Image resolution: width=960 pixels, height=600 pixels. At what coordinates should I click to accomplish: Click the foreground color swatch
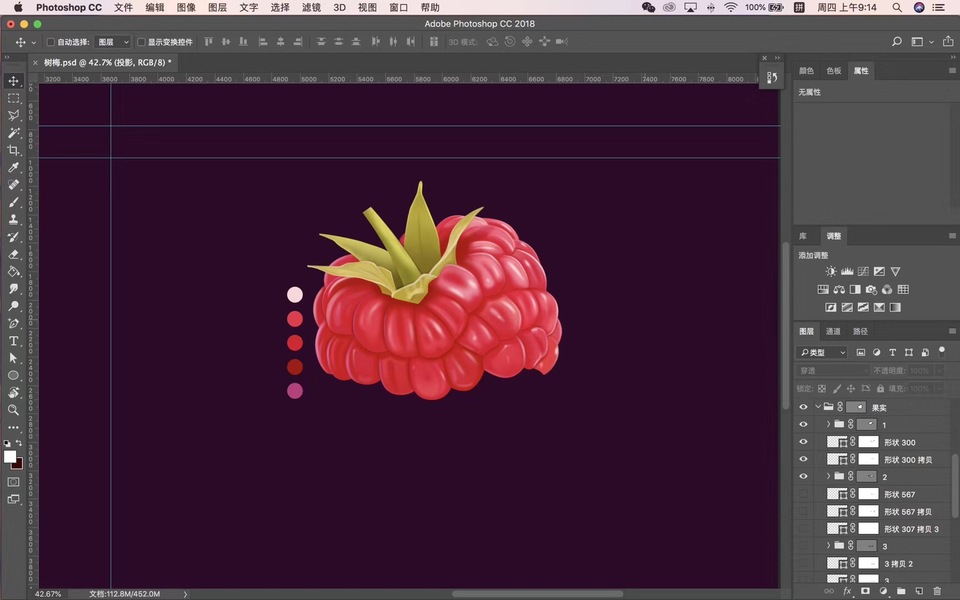click(10, 456)
